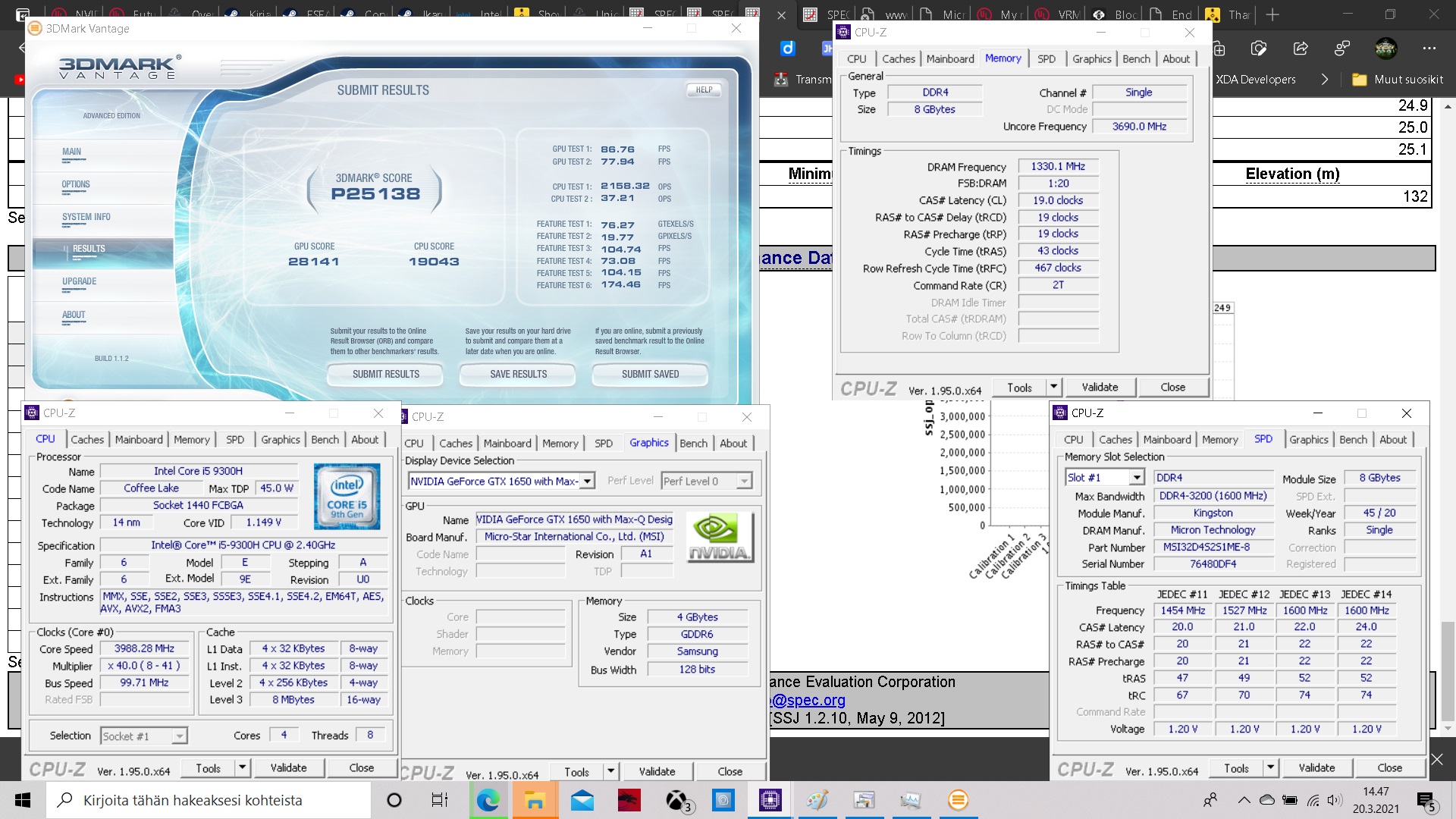Open UPGRADE in the 3DMark sidebar
Screen dimensions: 1456x819
pos(79,281)
